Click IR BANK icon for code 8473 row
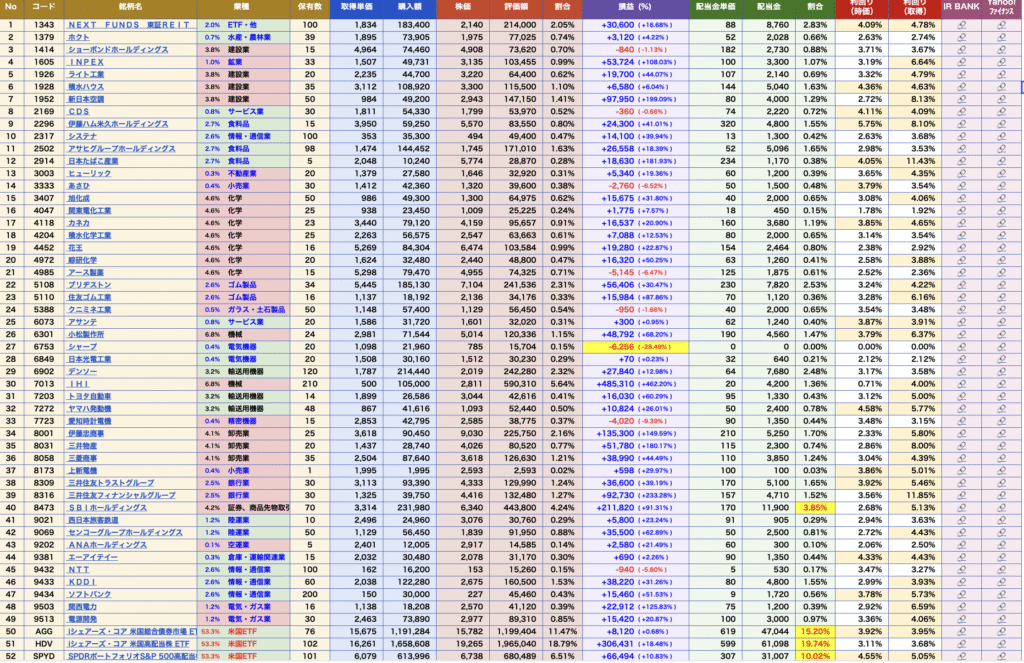The image size is (1024, 663). click(x=961, y=507)
